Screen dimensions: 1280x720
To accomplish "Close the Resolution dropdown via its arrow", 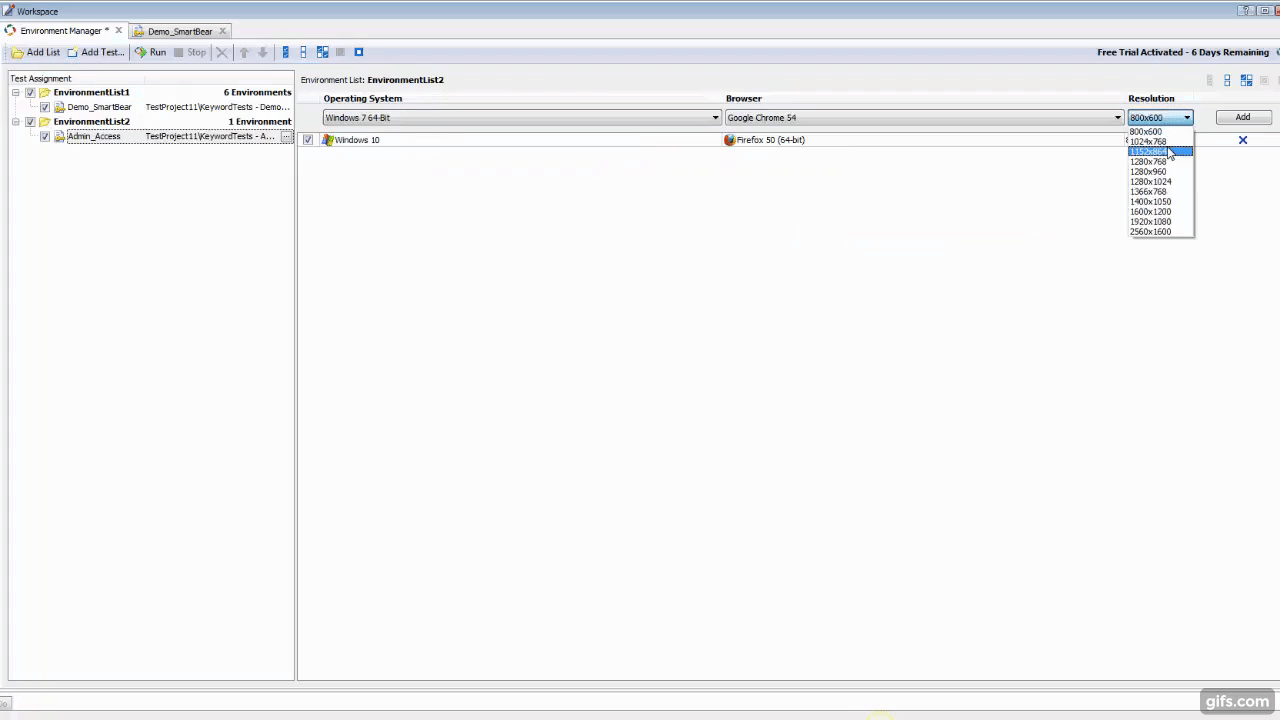I will point(1187,118).
